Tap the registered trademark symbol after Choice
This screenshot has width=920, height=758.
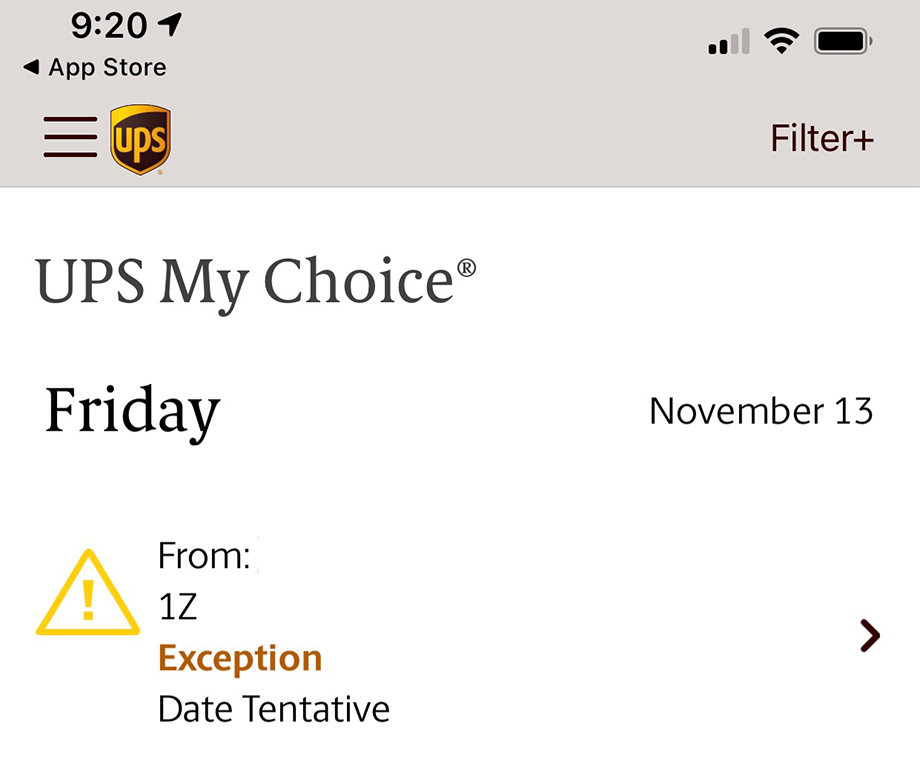(x=466, y=268)
